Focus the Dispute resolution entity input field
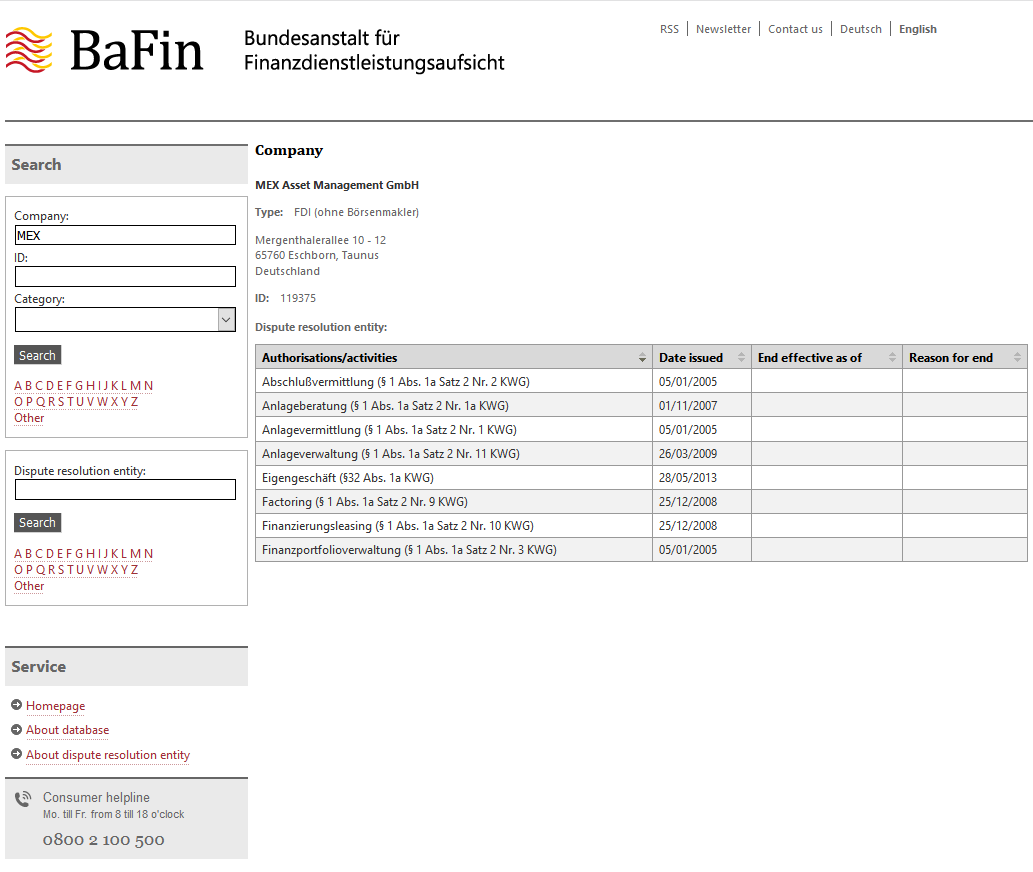The width and height of the screenshot is (1033, 872). (125, 489)
